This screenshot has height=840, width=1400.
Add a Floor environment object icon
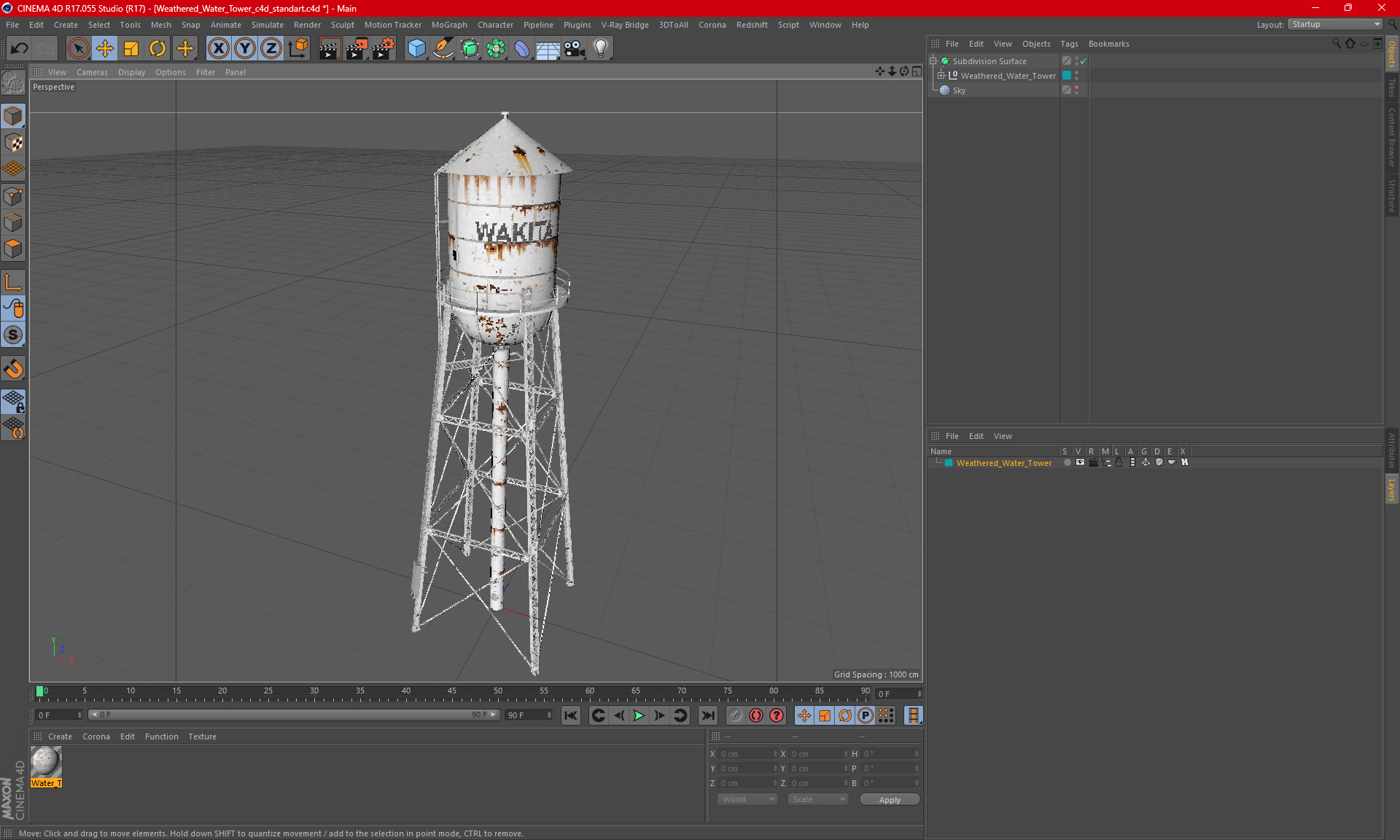click(x=548, y=49)
